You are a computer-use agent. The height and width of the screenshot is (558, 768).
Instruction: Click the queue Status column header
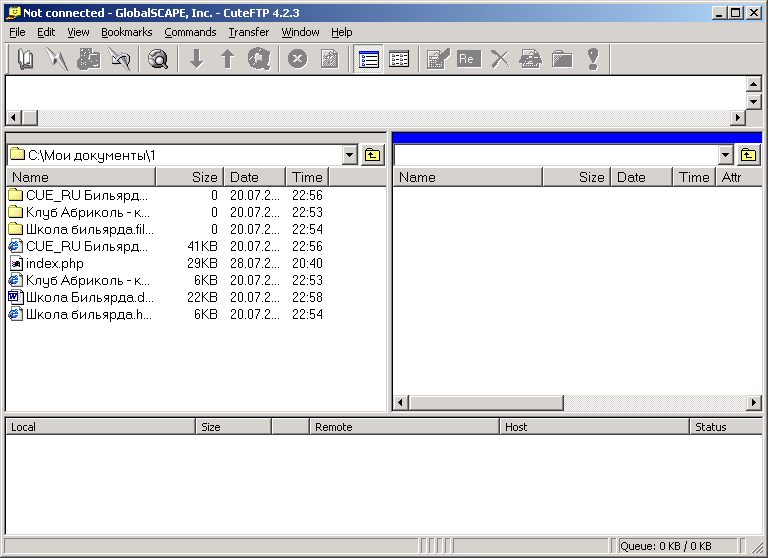click(x=726, y=427)
